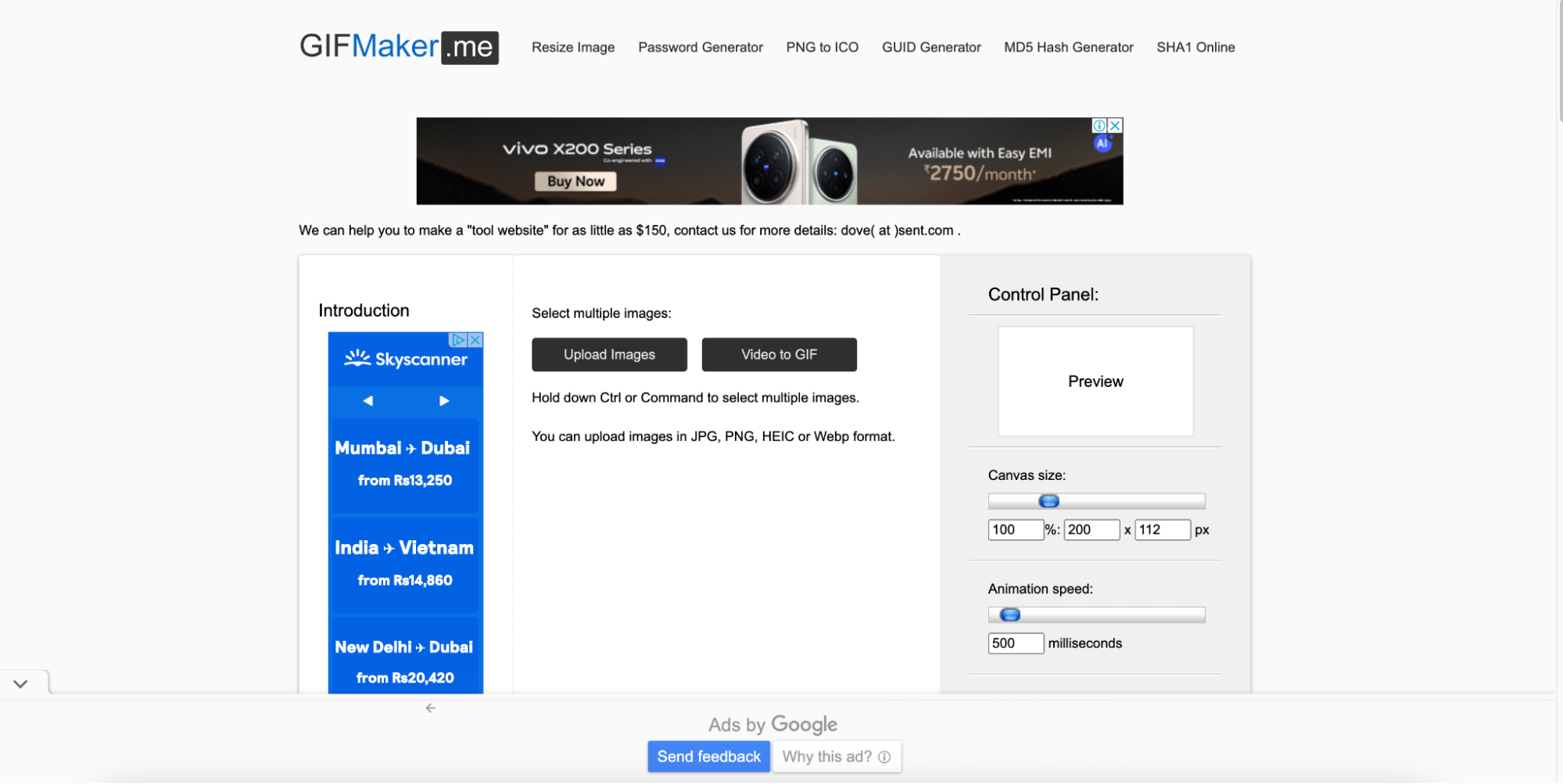Click the Control Panel heading

click(x=1043, y=295)
